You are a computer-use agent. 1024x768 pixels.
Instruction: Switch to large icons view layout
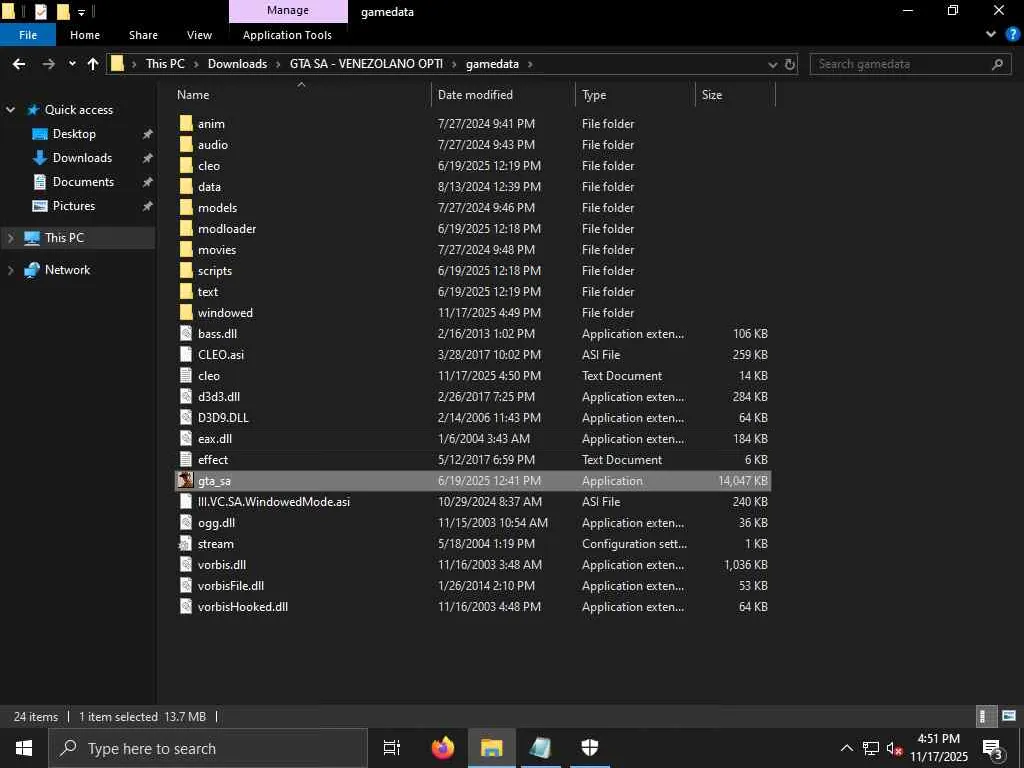(x=1009, y=716)
